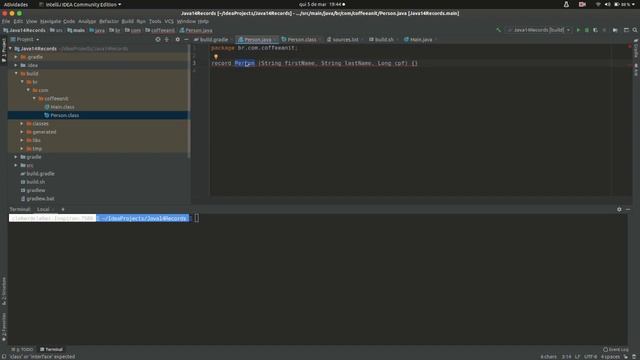
Task: Click the word Person in editor code
Action: coord(244,63)
